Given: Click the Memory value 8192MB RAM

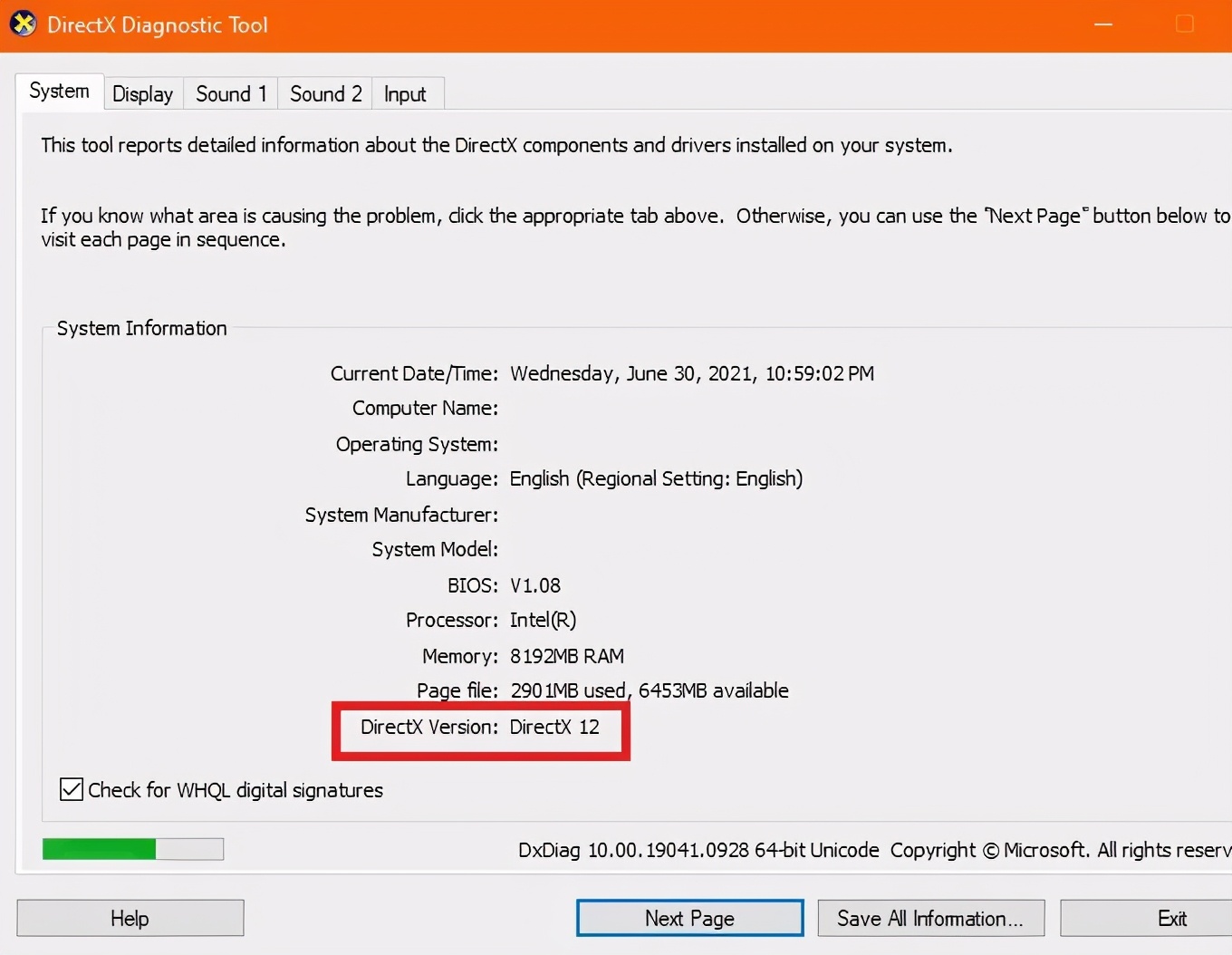Looking at the screenshot, I should (x=567, y=655).
